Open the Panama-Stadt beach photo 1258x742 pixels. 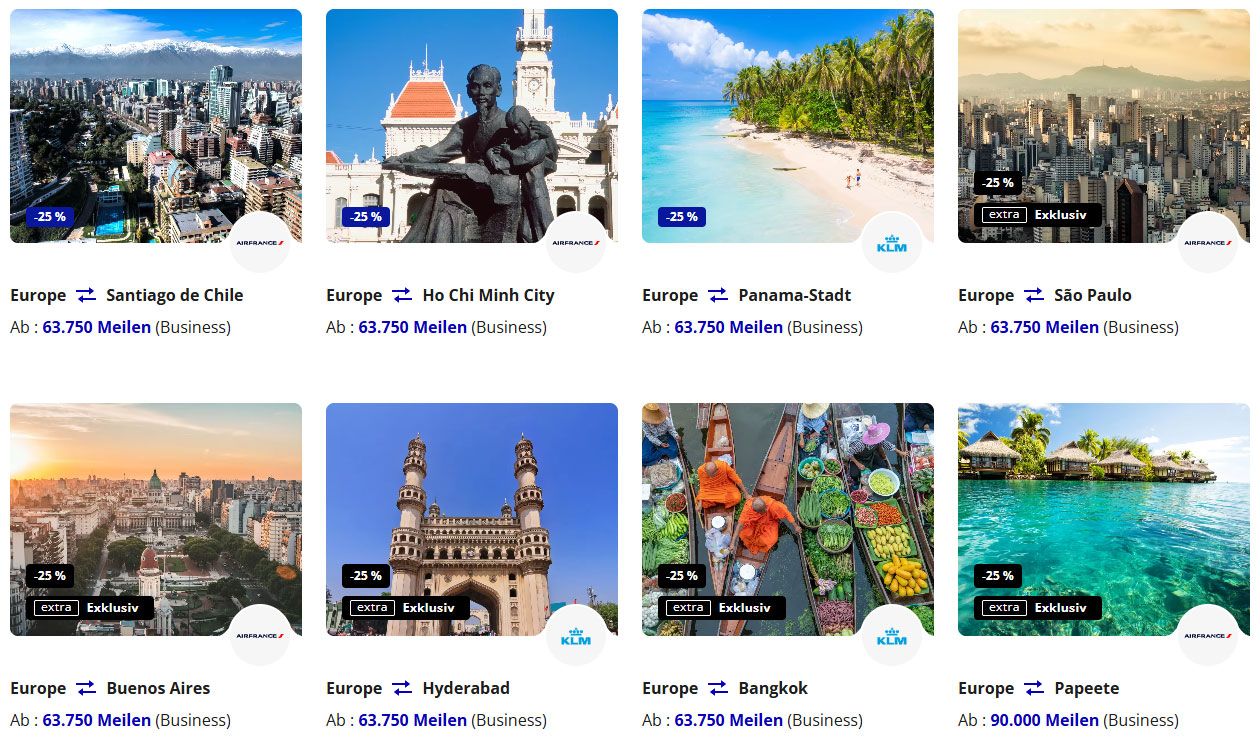tap(788, 126)
